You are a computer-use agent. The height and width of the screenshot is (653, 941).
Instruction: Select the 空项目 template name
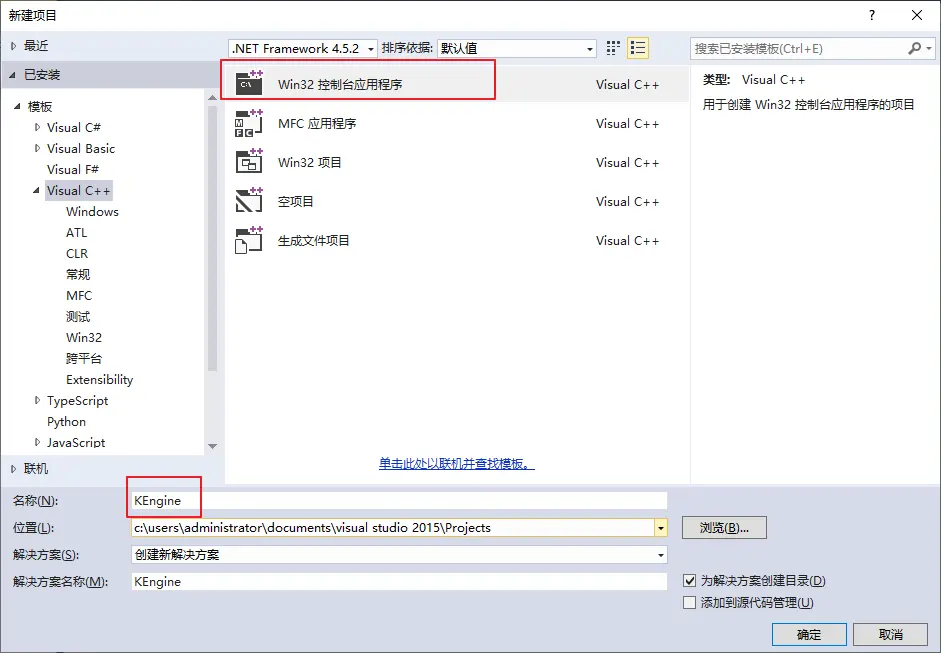click(296, 201)
